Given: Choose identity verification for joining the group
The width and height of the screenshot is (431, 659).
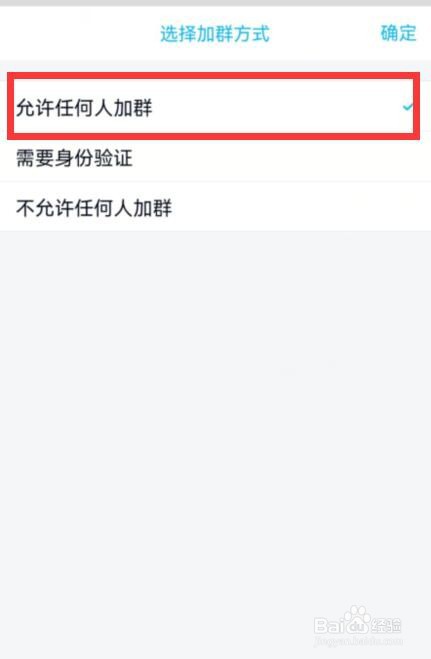Looking at the screenshot, I should point(216,158).
